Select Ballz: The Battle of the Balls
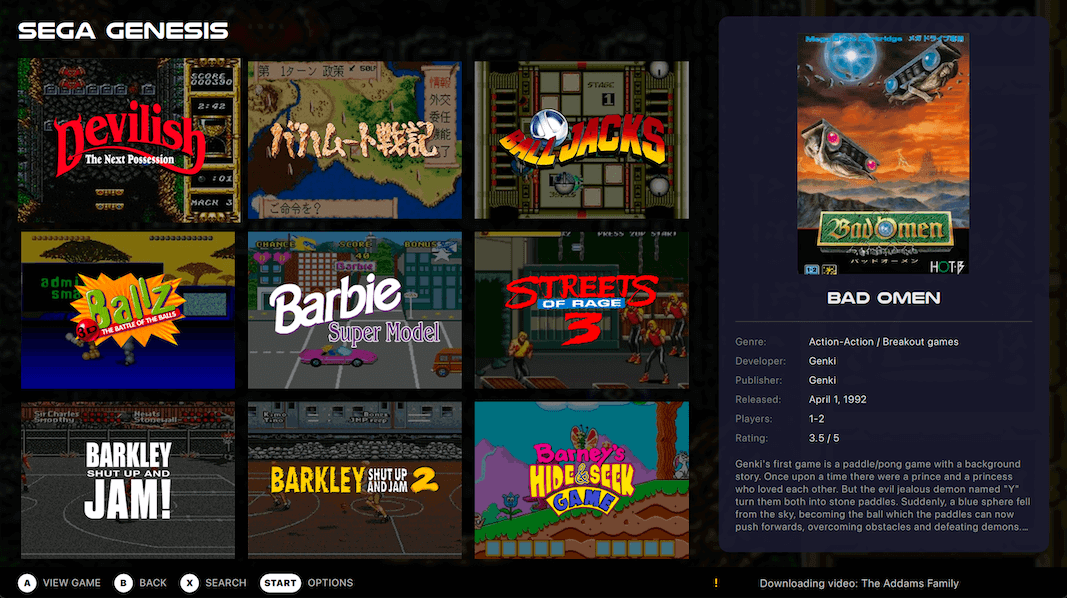 click(129, 310)
